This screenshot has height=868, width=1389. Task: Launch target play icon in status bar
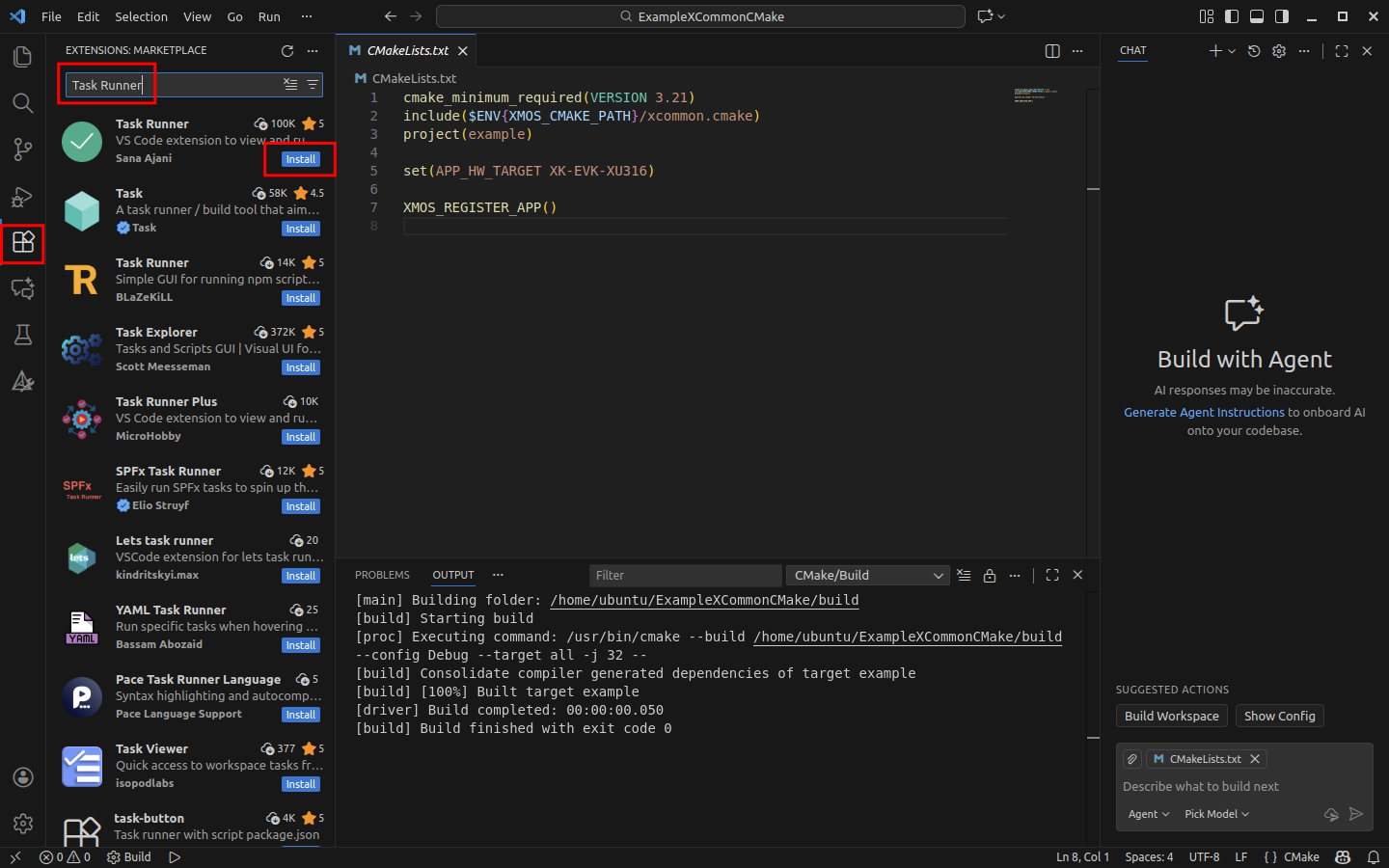(x=175, y=856)
